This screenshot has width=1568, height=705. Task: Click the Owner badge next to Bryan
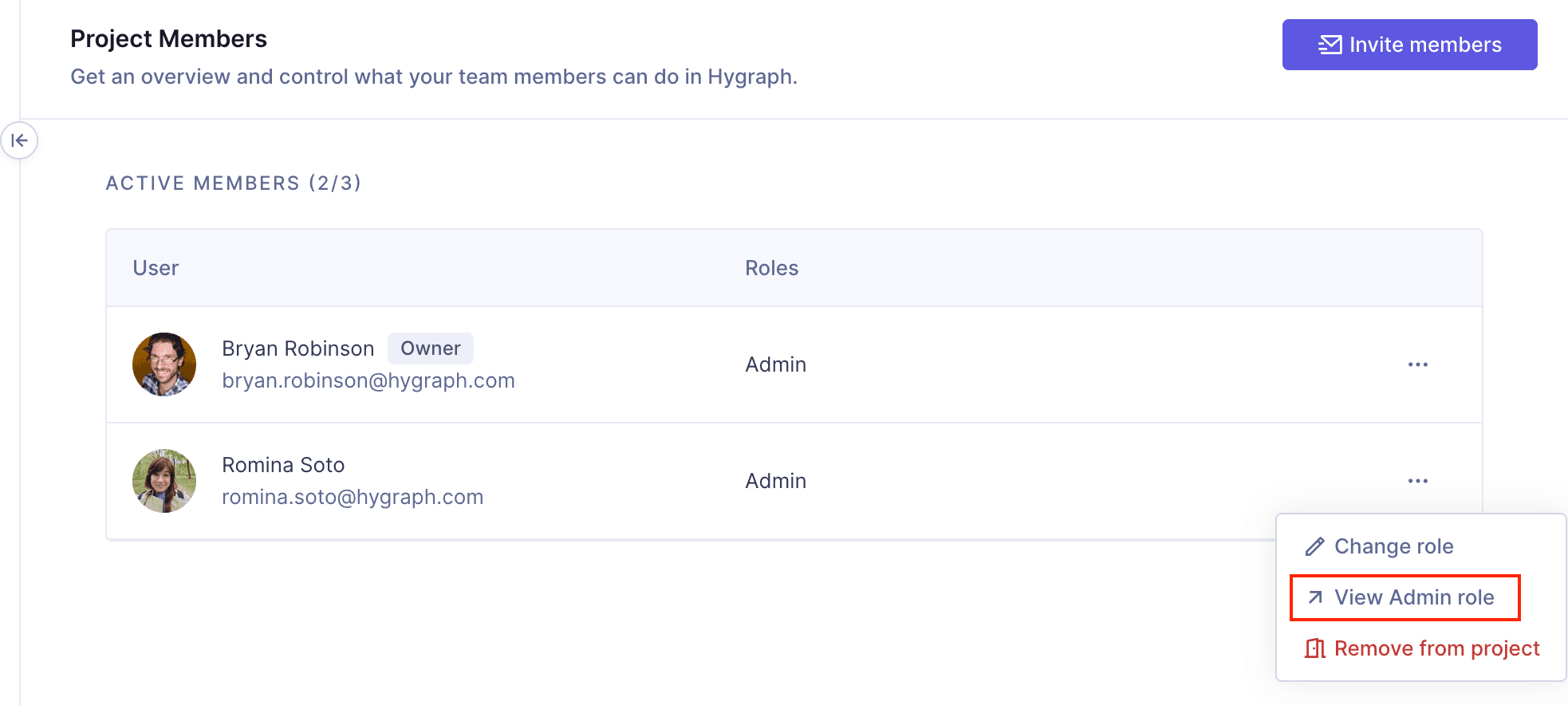pos(430,349)
